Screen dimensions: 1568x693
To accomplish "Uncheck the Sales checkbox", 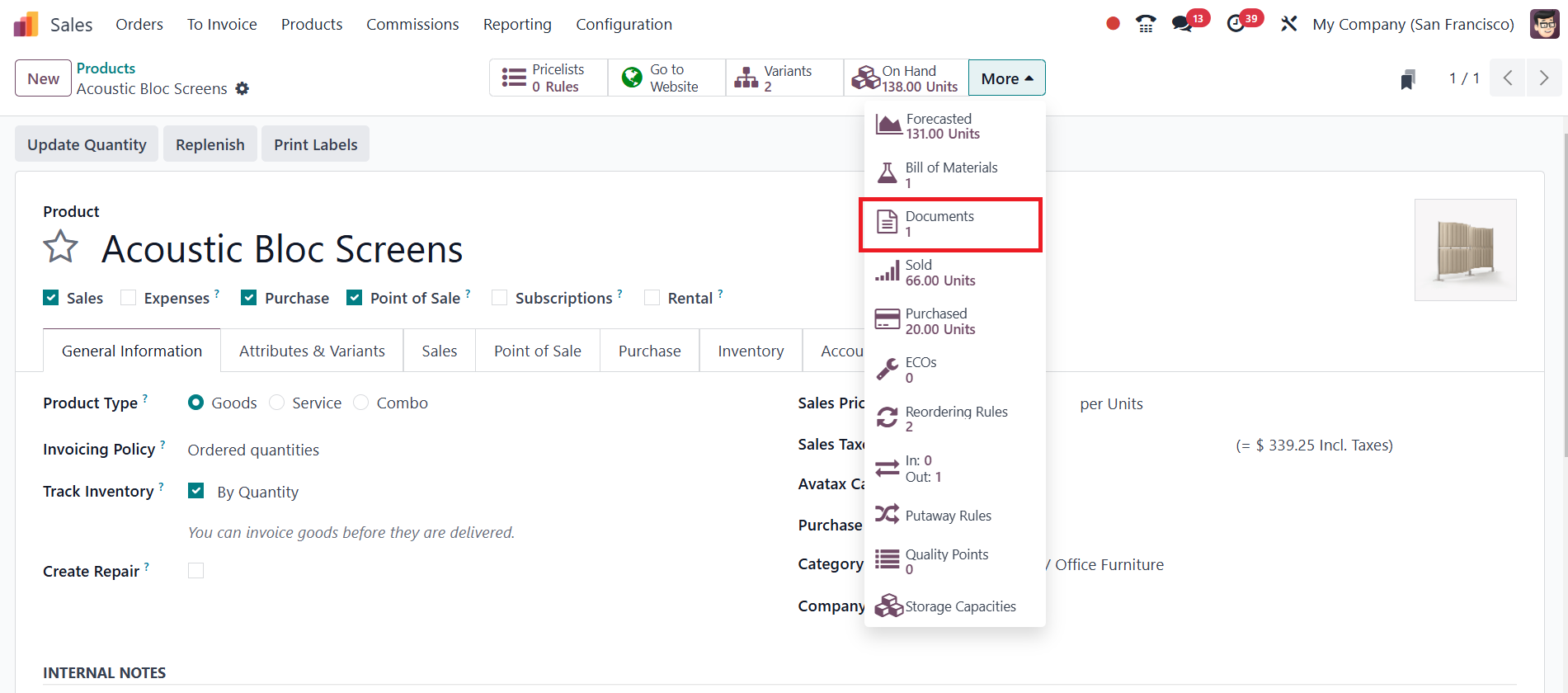I will [x=51, y=298].
